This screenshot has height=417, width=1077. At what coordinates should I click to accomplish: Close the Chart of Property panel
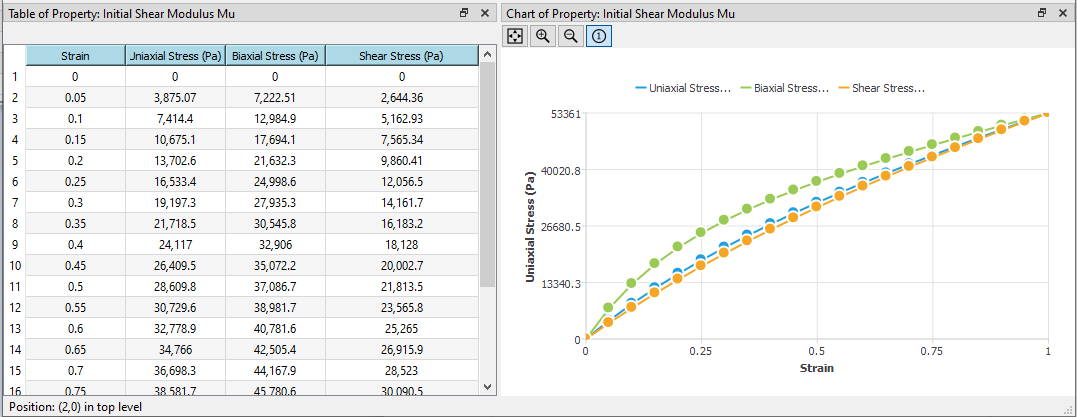pos(1063,13)
